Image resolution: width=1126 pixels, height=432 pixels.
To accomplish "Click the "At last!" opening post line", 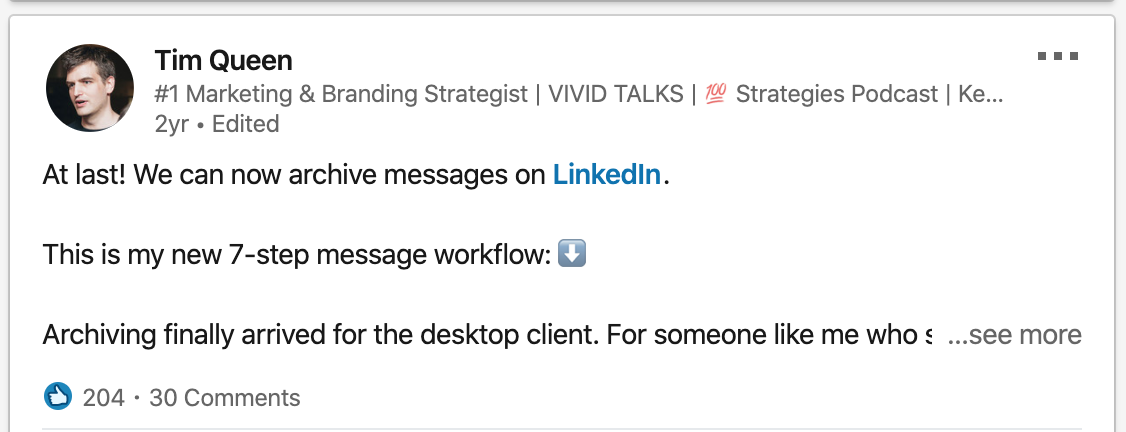I will (83, 175).
